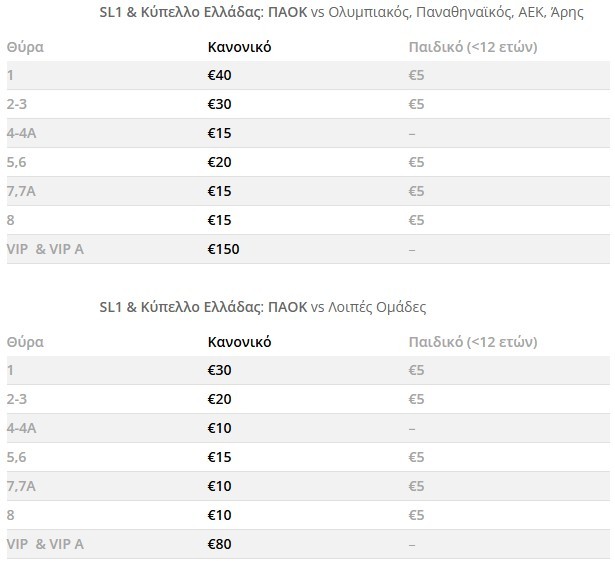Click the €5 child price for gate 8 in the Λοιπές Ομάδες table
Viewport: 615px width, 561px height.
pos(417,515)
